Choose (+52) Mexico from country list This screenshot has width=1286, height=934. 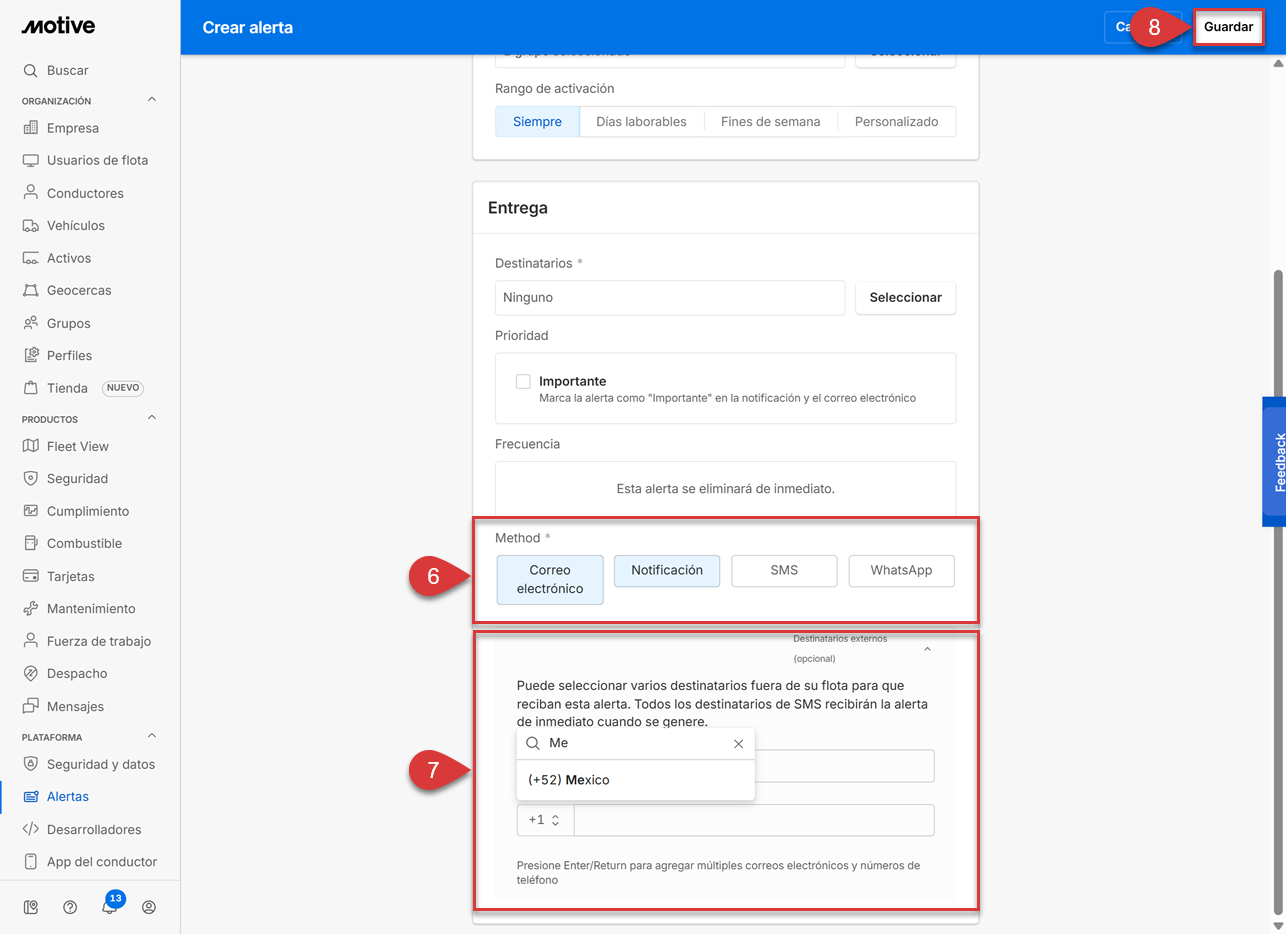tap(569, 780)
